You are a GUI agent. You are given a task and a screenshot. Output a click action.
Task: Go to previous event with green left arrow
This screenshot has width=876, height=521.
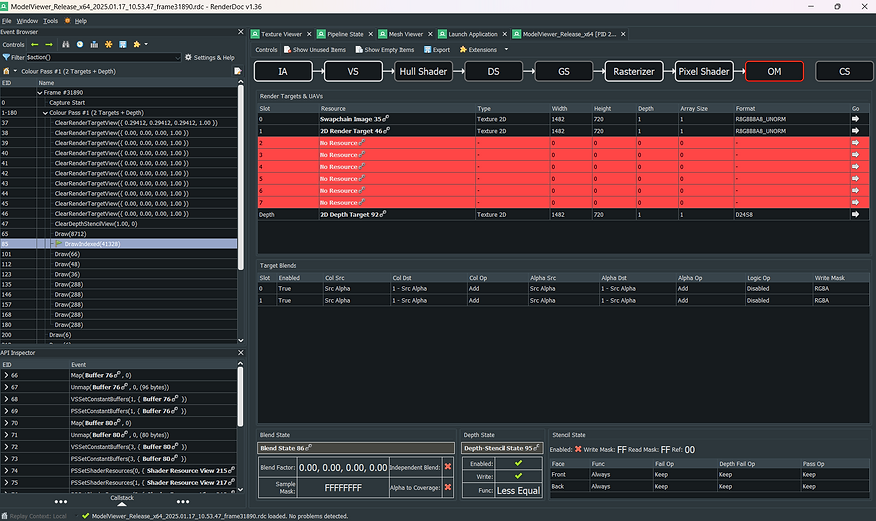point(35,44)
